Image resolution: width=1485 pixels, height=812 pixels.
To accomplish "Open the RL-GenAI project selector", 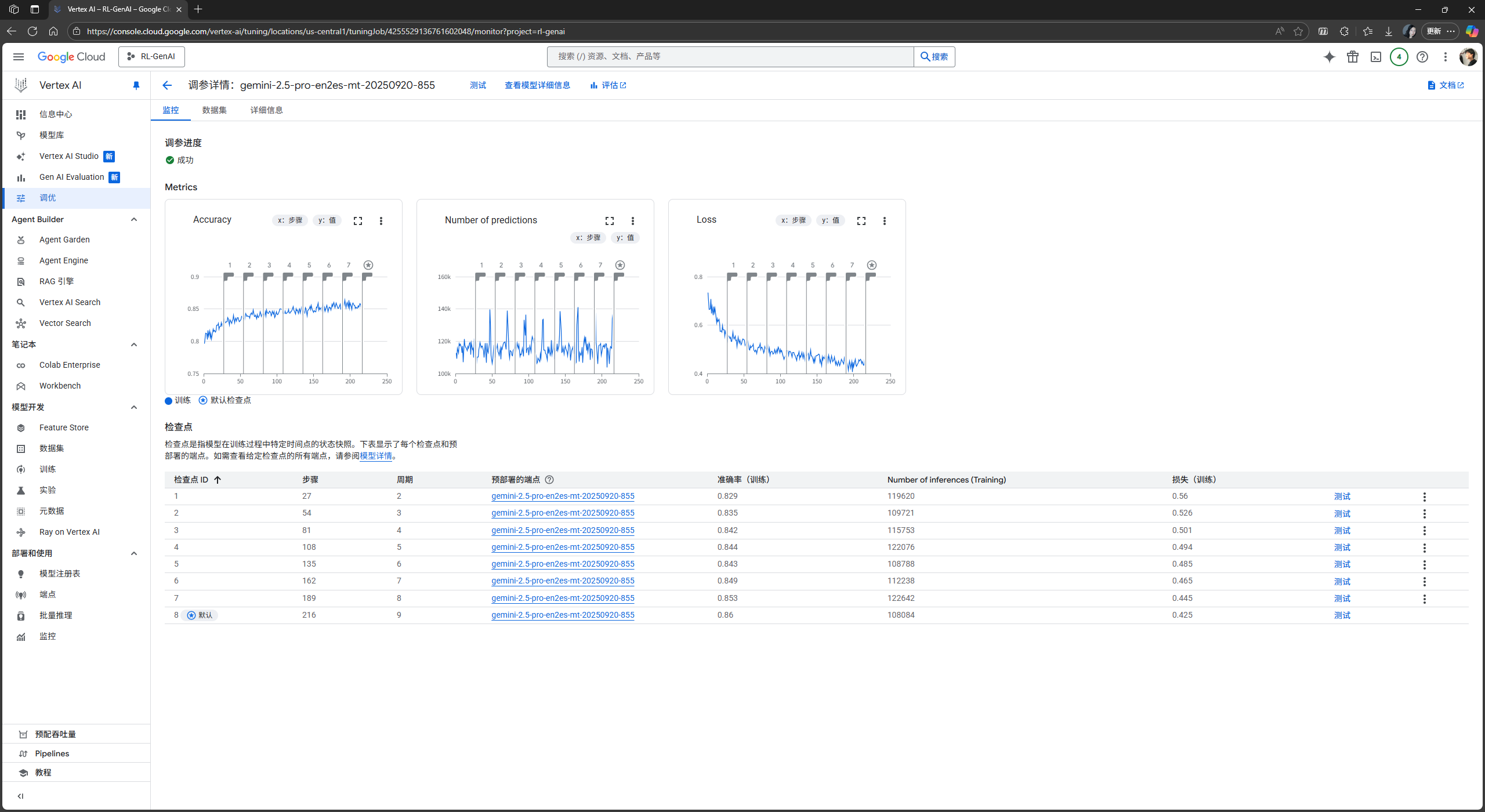I will (x=151, y=57).
